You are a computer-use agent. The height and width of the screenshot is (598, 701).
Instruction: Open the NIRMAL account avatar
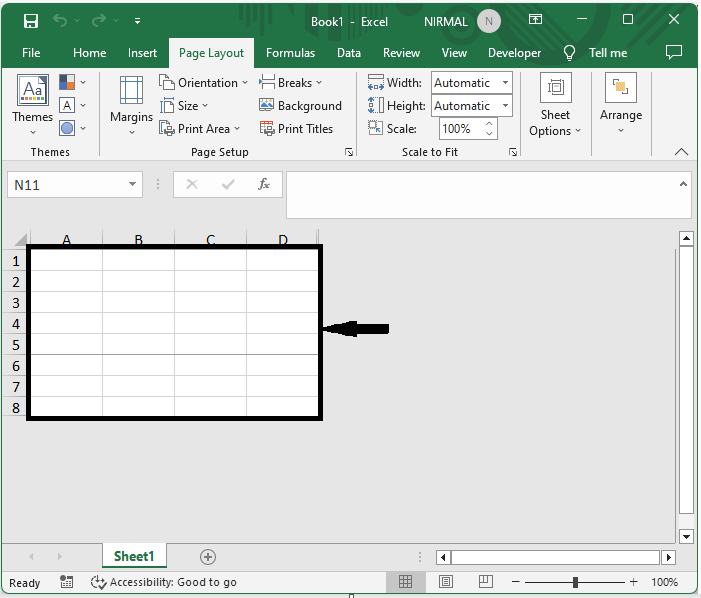pos(489,21)
